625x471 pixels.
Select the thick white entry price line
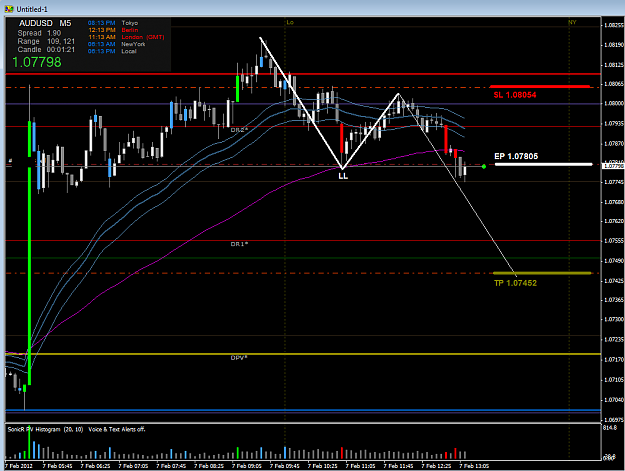[543, 164]
